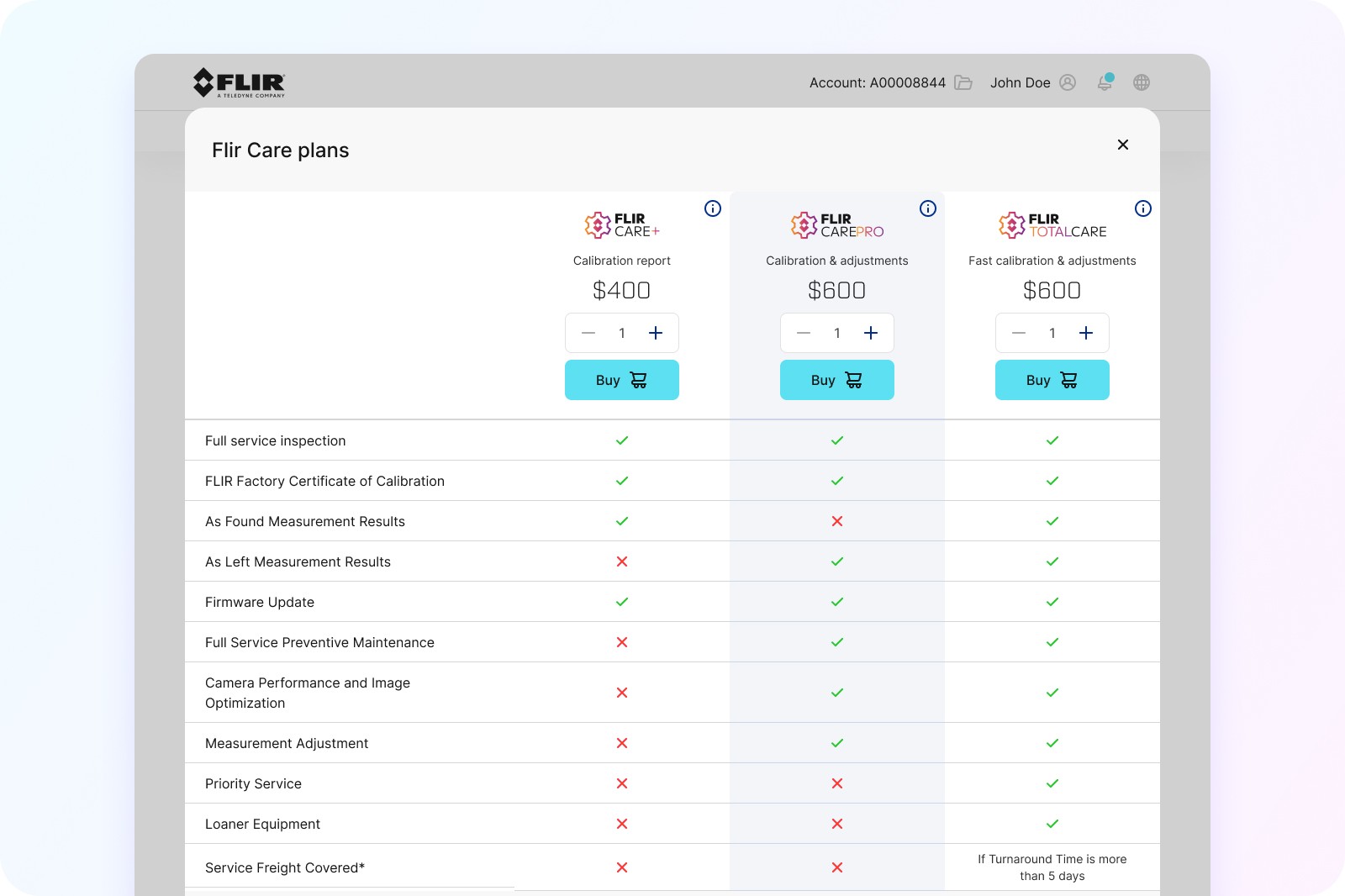Click the Flir Care plans title

click(281, 150)
